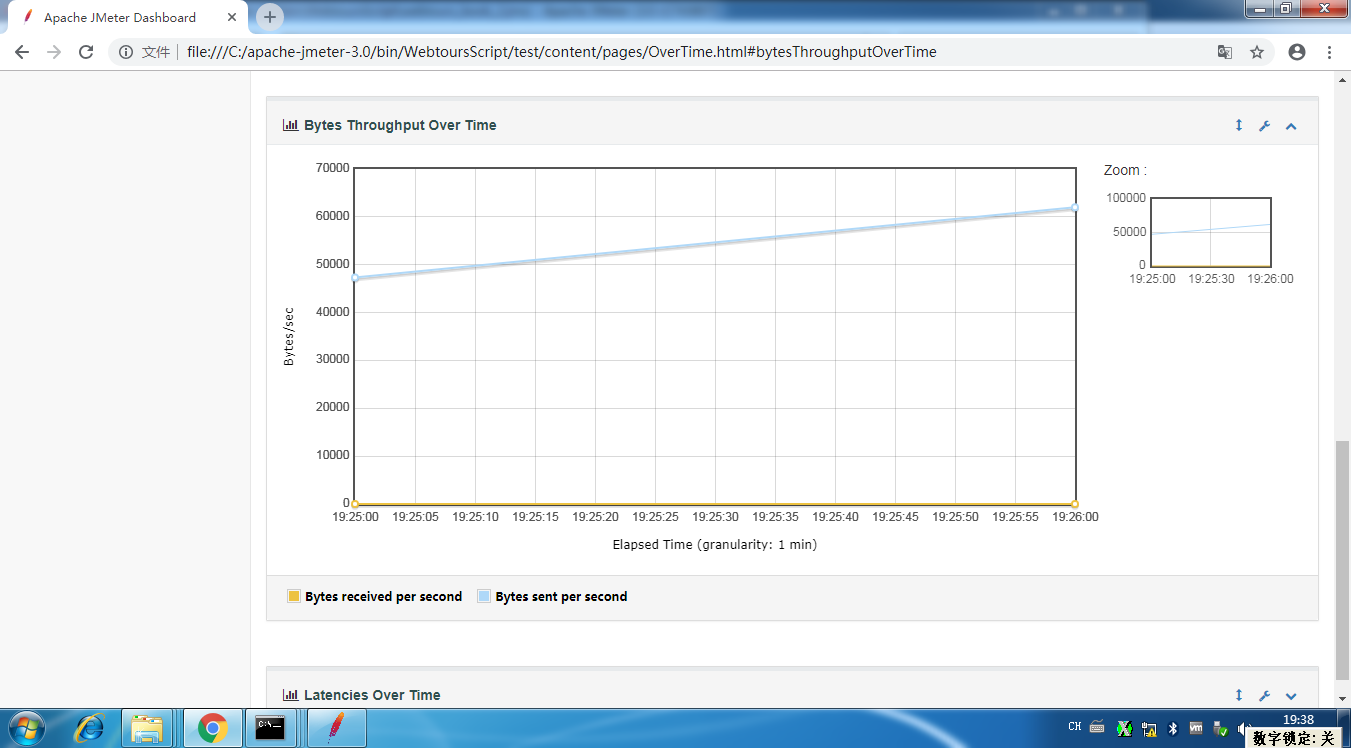
Task: Go back to the previous page
Action: point(22,52)
